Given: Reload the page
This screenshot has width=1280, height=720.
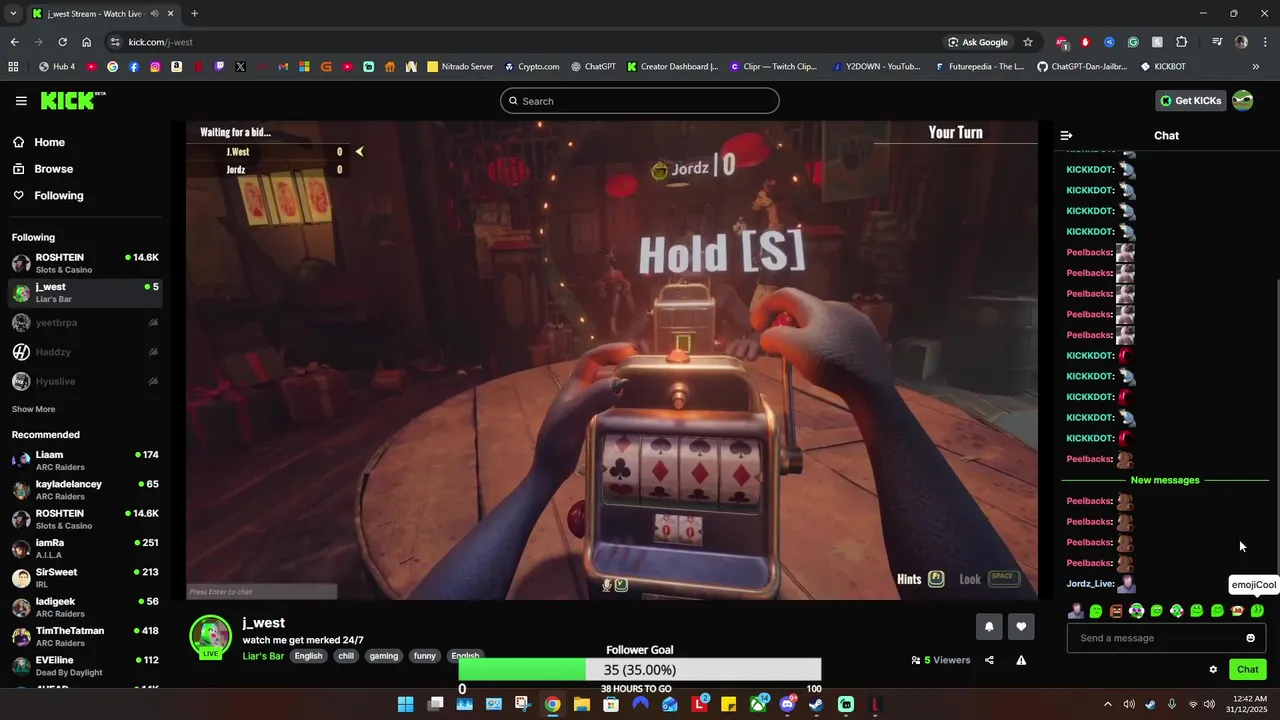Looking at the screenshot, I should tap(62, 42).
